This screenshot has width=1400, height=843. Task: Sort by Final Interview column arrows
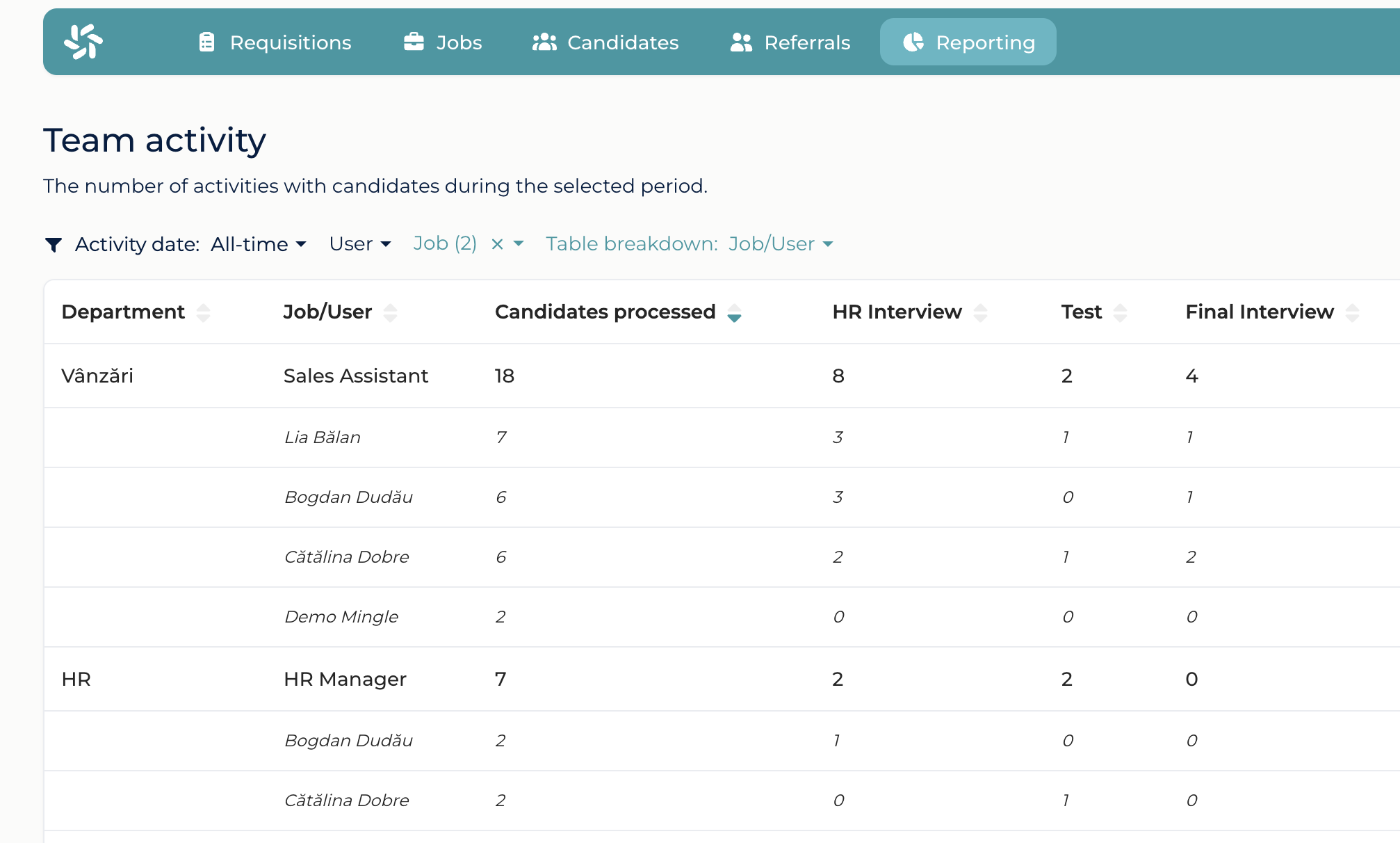pyautogui.click(x=1352, y=313)
